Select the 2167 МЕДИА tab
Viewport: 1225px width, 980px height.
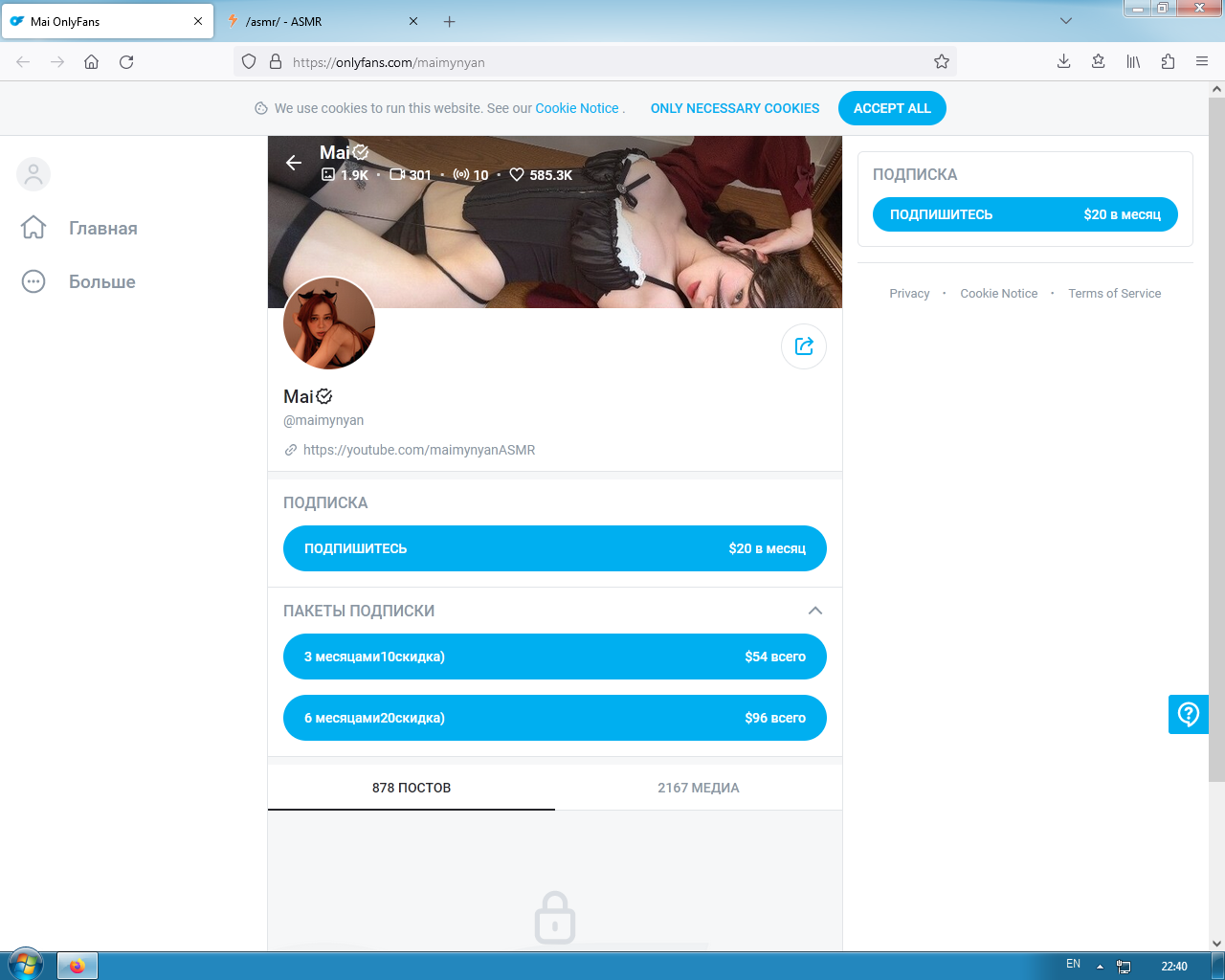(699, 788)
